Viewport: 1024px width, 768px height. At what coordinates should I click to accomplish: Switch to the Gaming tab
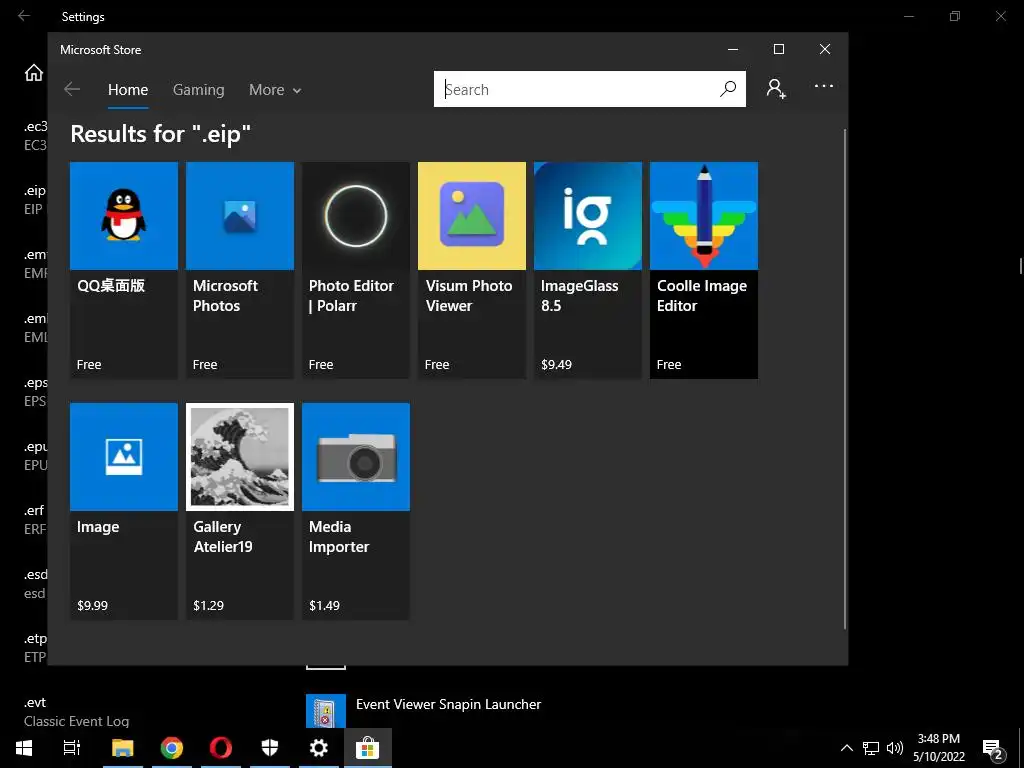[x=199, y=89]
